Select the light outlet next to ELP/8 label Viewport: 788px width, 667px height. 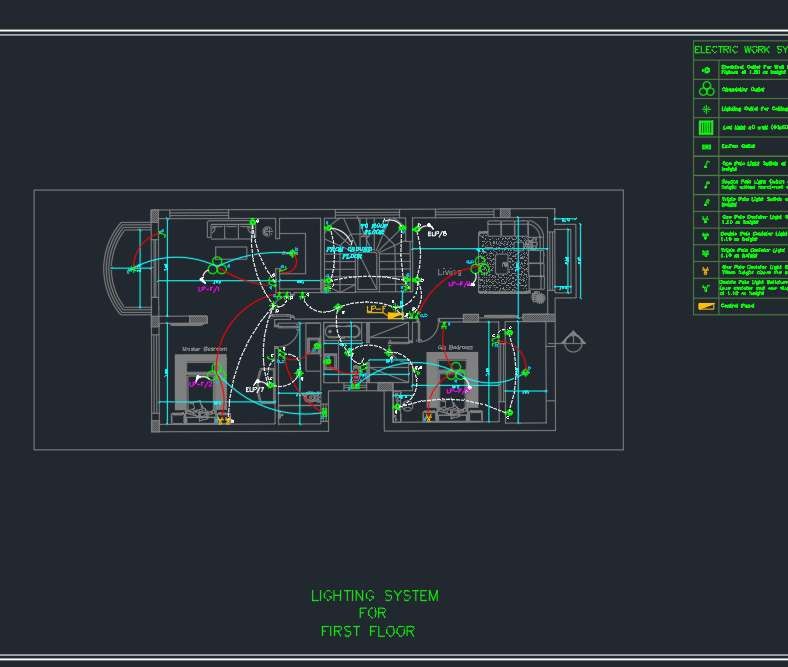(417, 229)
